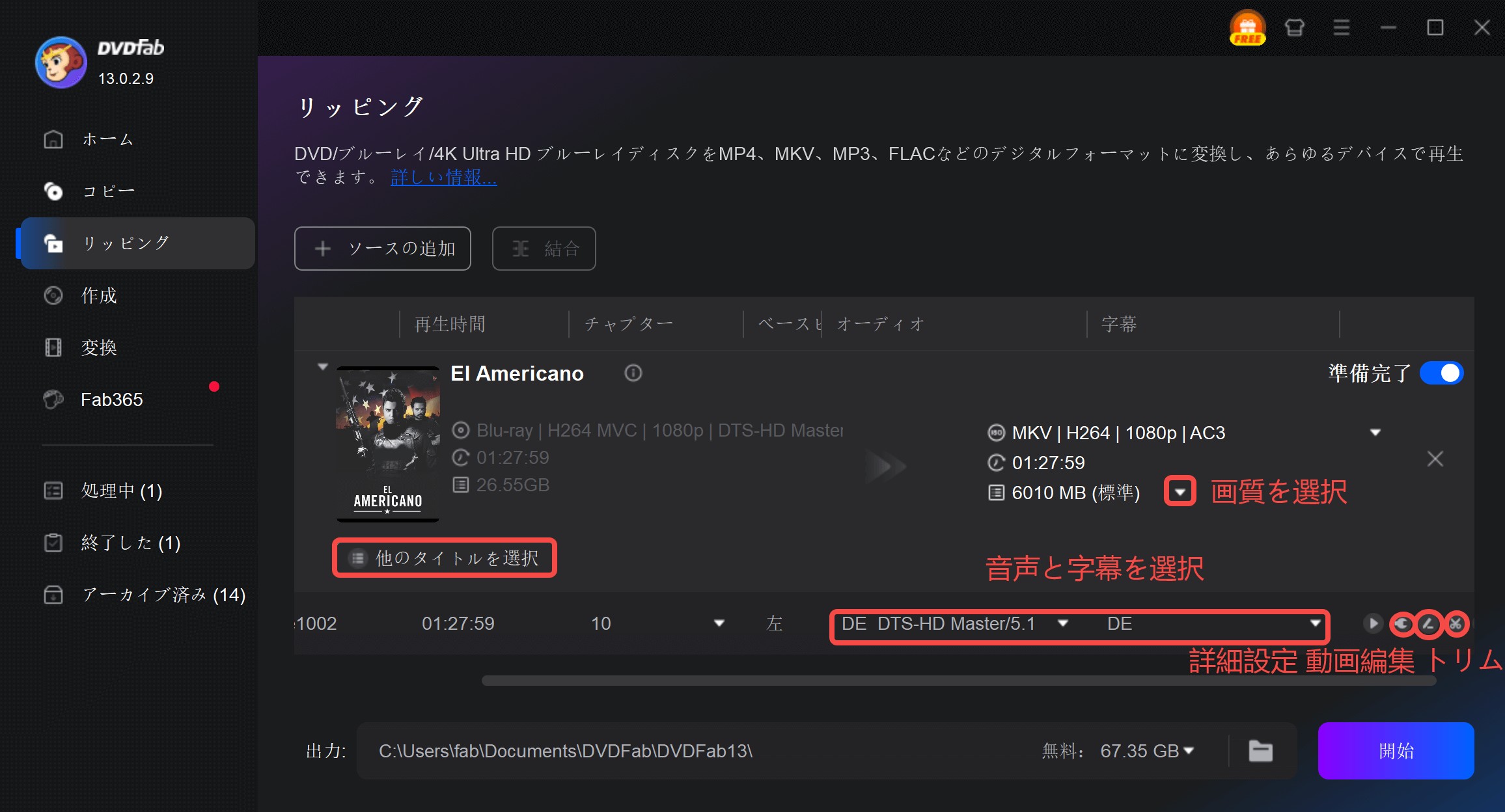Click the DVDFab mascot logo

tap(61, 62)
